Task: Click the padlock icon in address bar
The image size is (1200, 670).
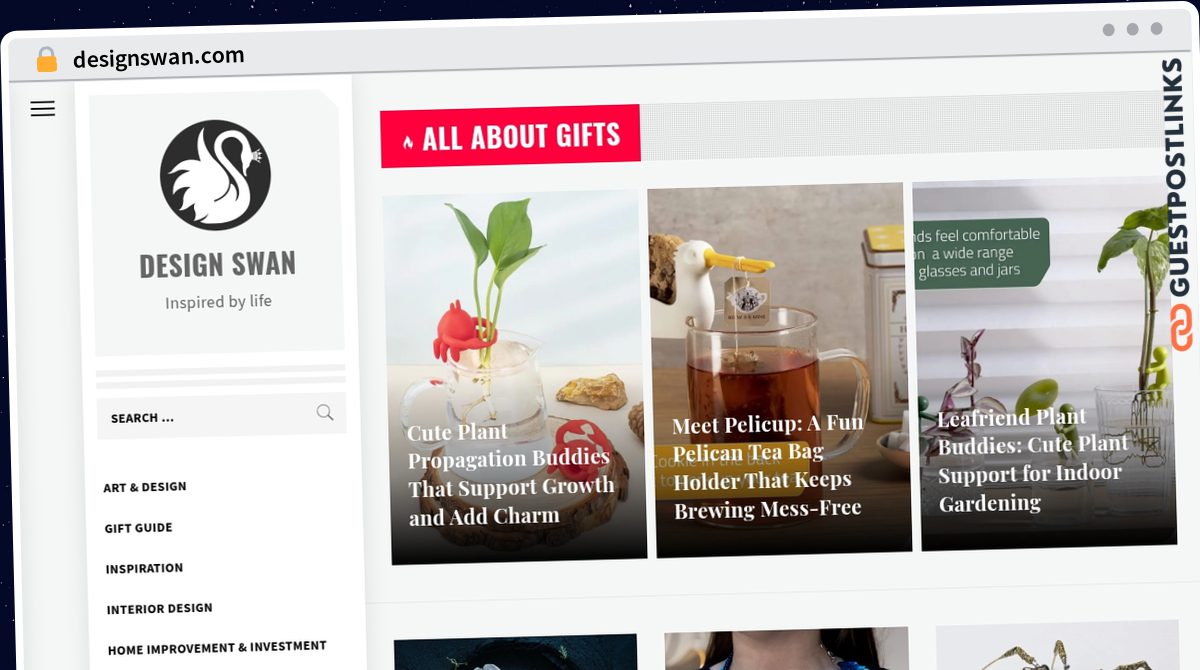Action: 47,60
